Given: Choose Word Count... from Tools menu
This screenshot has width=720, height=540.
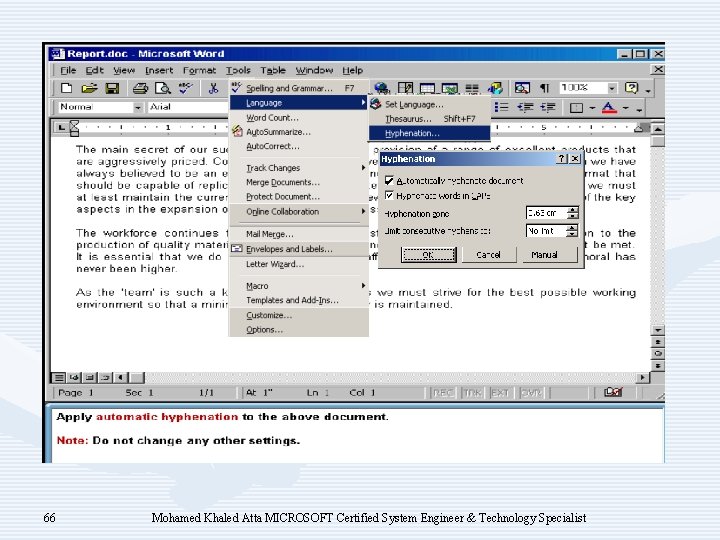Looking at the screenshot, I should pos(299,118).
